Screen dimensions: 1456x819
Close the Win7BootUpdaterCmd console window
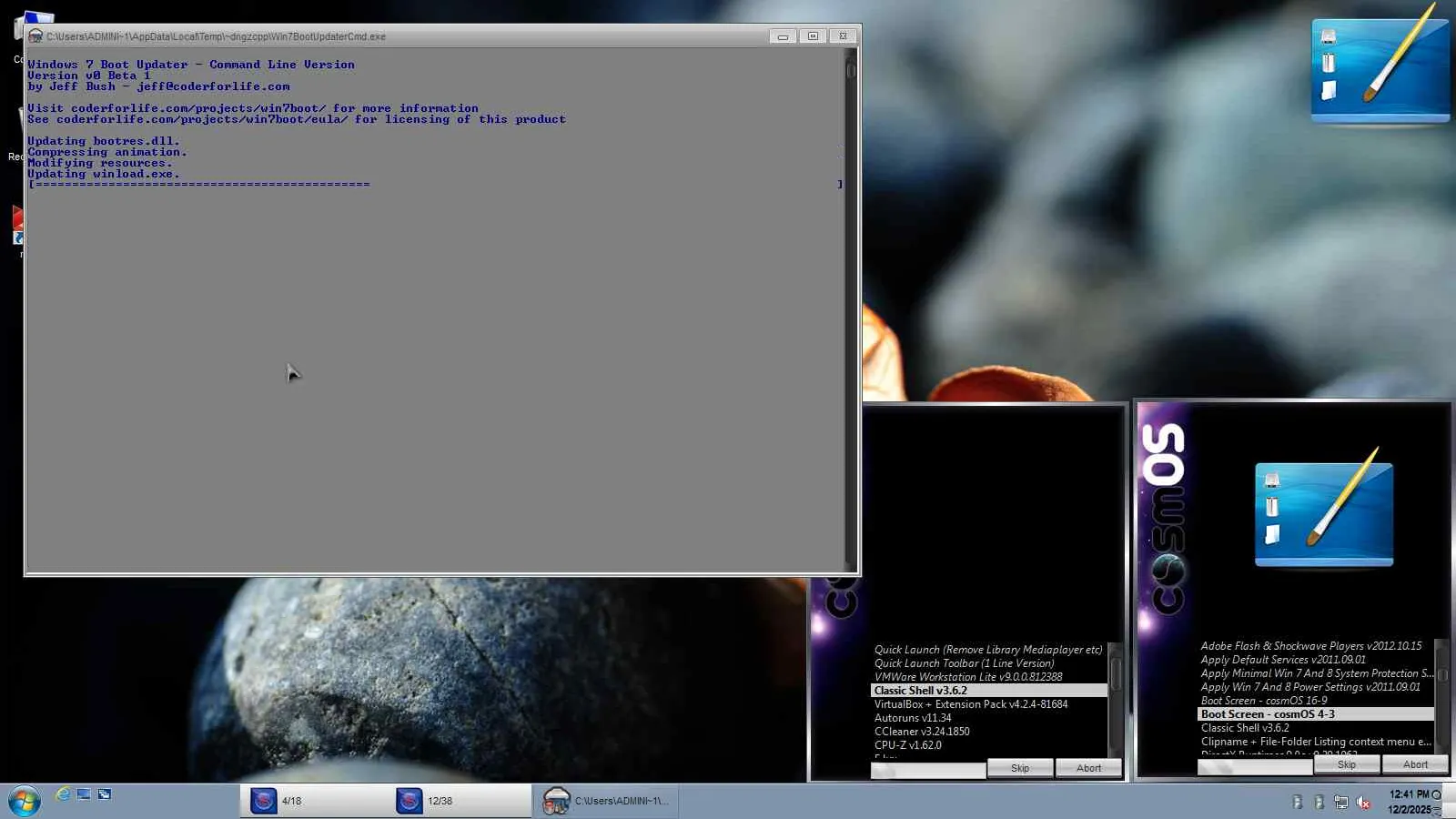coord(844,36)
